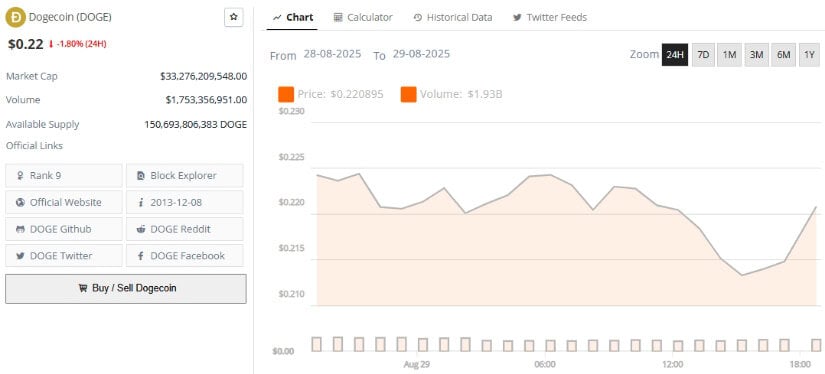Open DOGE Github page
Image resolution: width=825 pixels, height=374 pixels.
64,229
